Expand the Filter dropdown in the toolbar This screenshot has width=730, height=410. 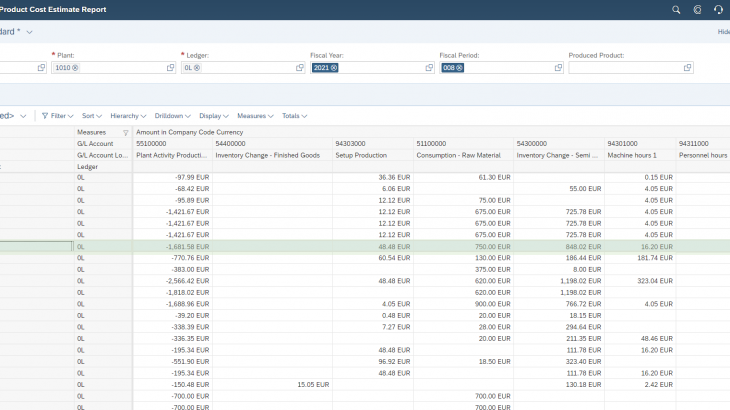(x=58, y=116)
